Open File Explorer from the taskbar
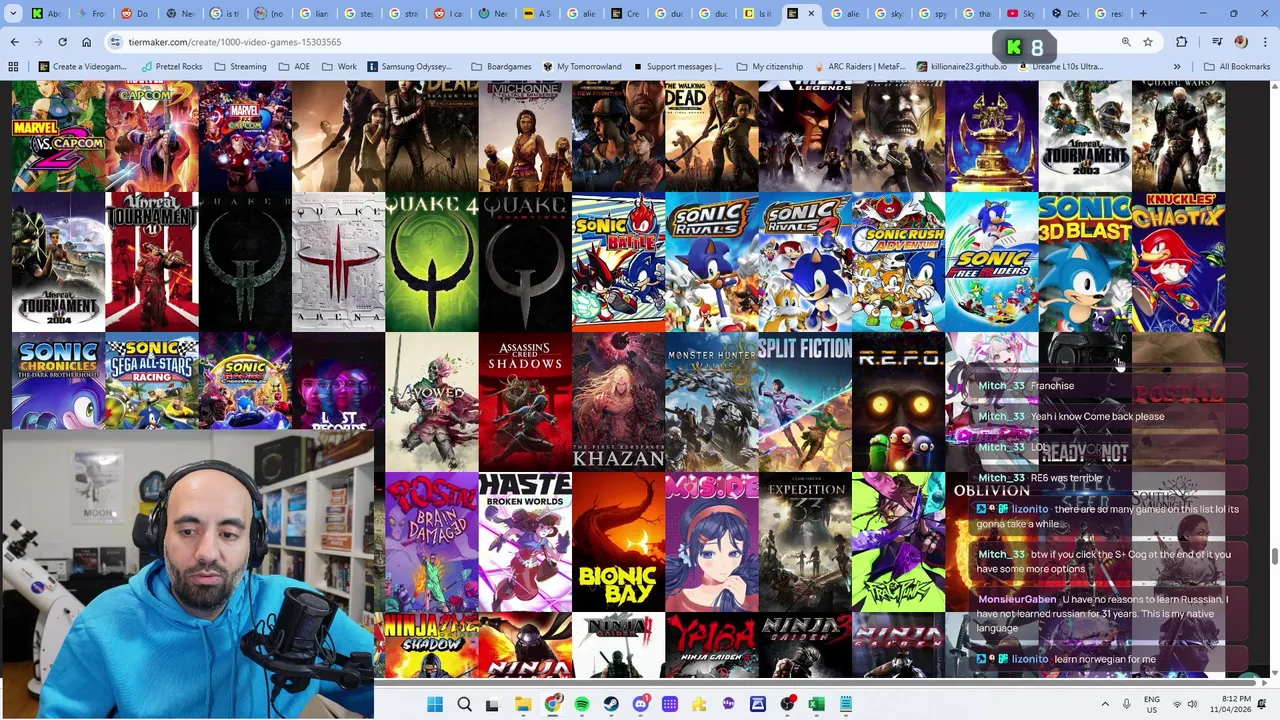This screenshot has height=720, width=1280. [522, 704]
